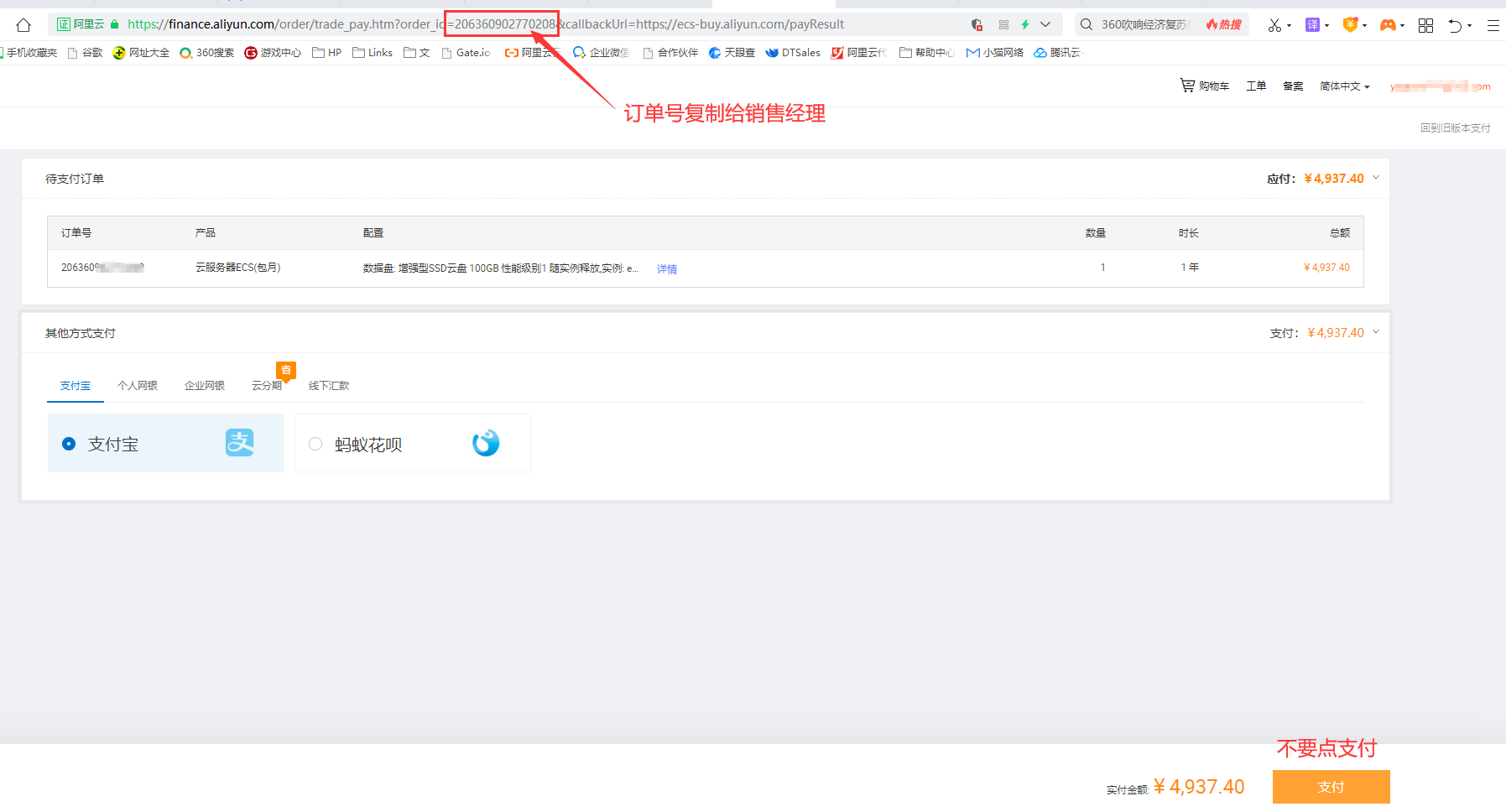This screenshot has height=812, width=1506.
Task: Expand the address bar history dropdown arrow
Action: click(1045, 25)
